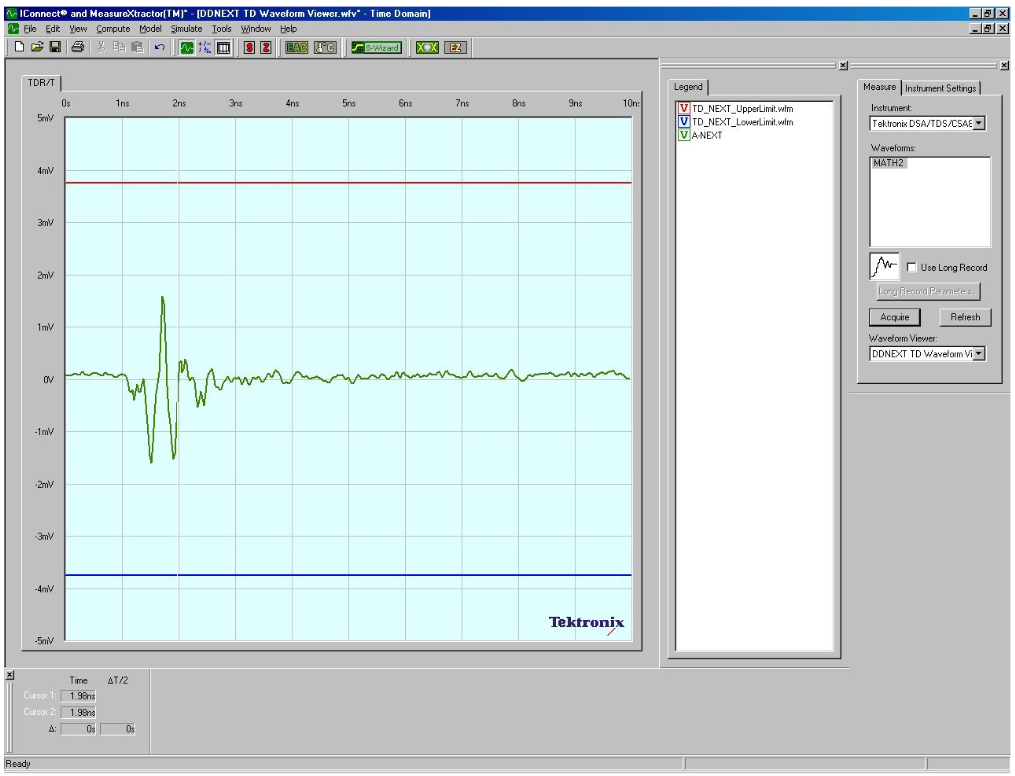Click the thermometer °C toolbar icon
Image resolution: width=1015 pixels, height=776 pixels.
coord(325,47)
